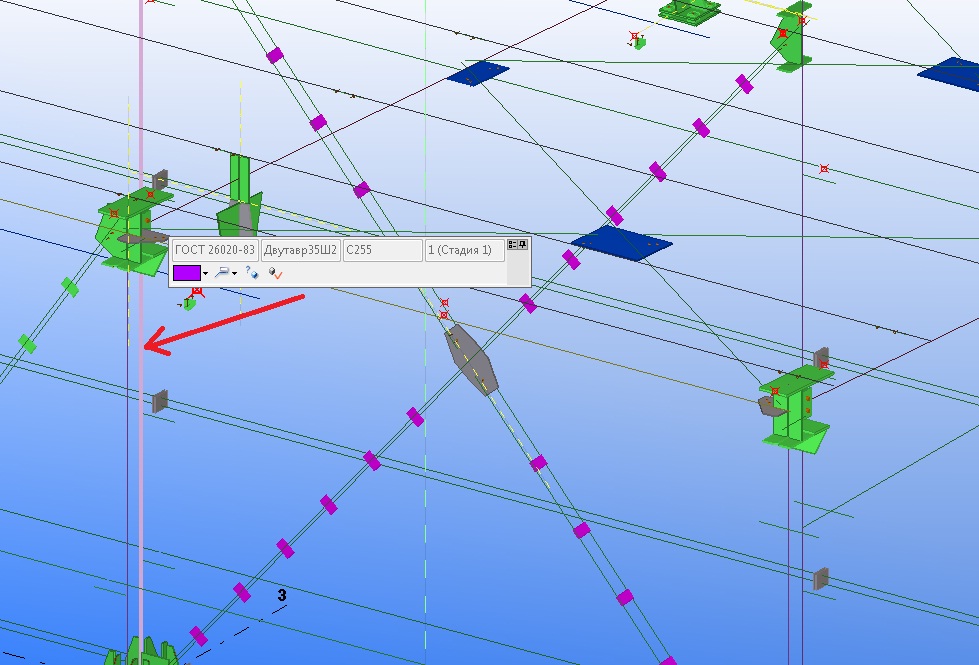Toggle the mini toolbar pin icon

pos(522,244)
